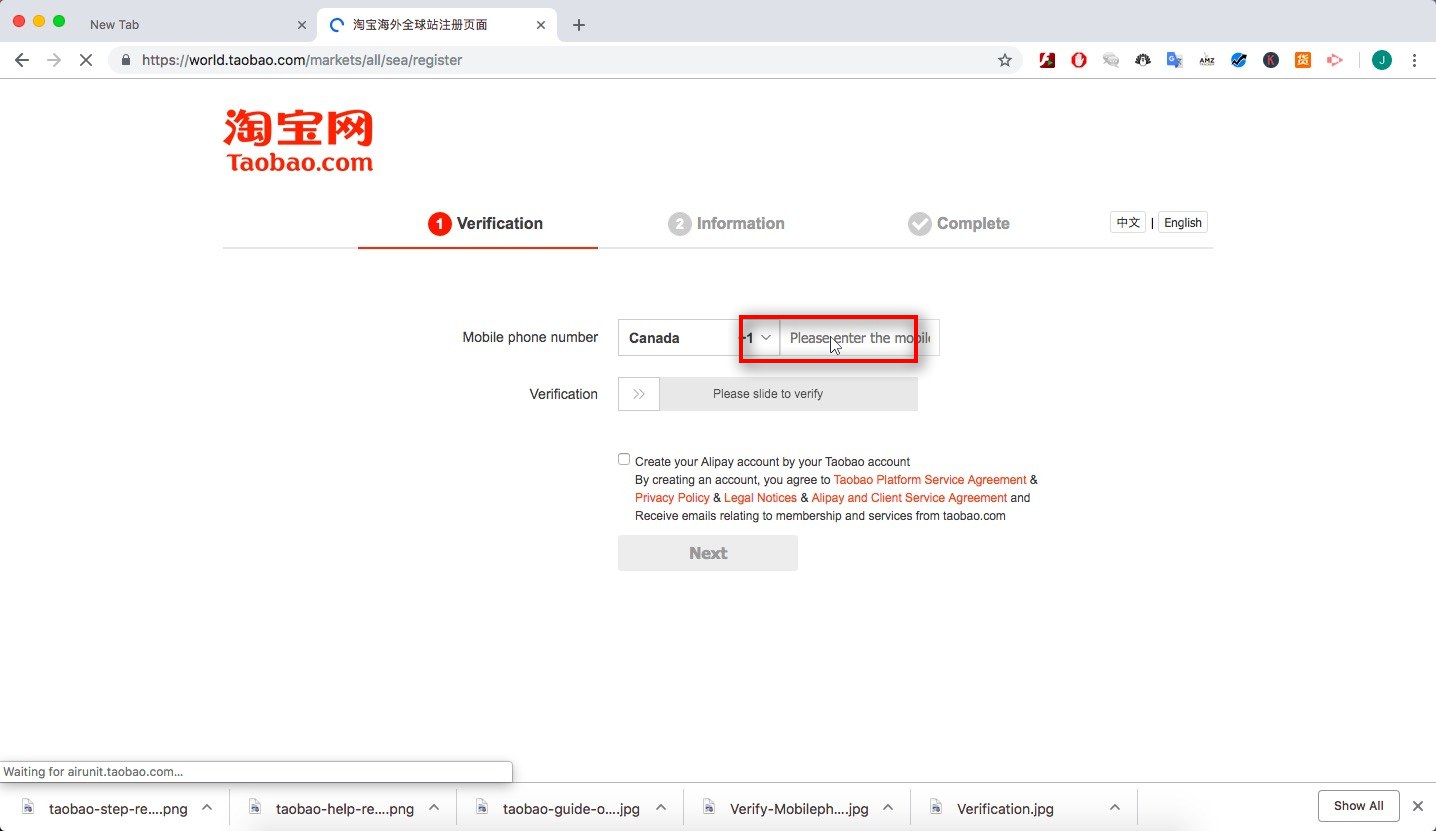1436x831 pixels.
Task: Open the orange Chinese character extension
Action: click(x=1303, y=60)
